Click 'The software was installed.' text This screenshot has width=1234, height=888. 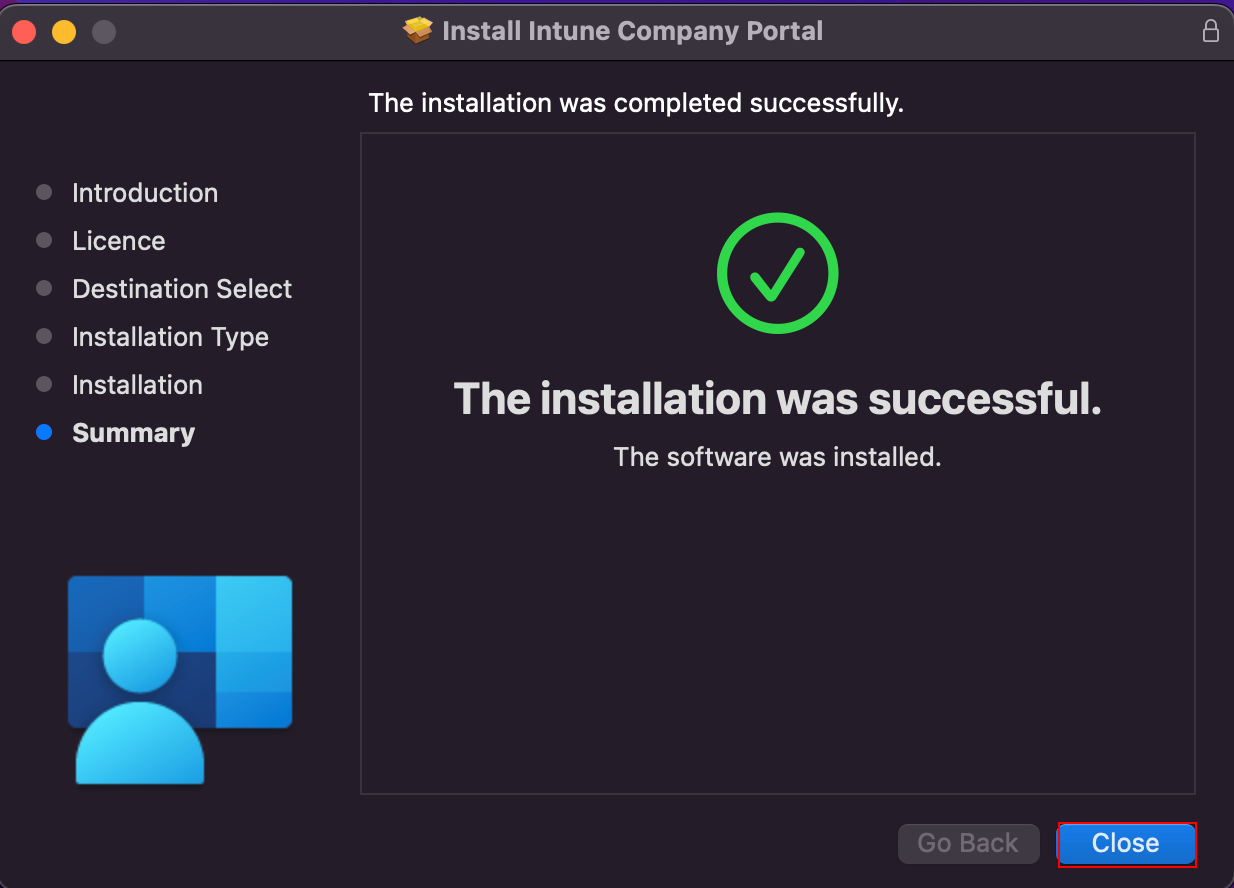pos(777,457)
